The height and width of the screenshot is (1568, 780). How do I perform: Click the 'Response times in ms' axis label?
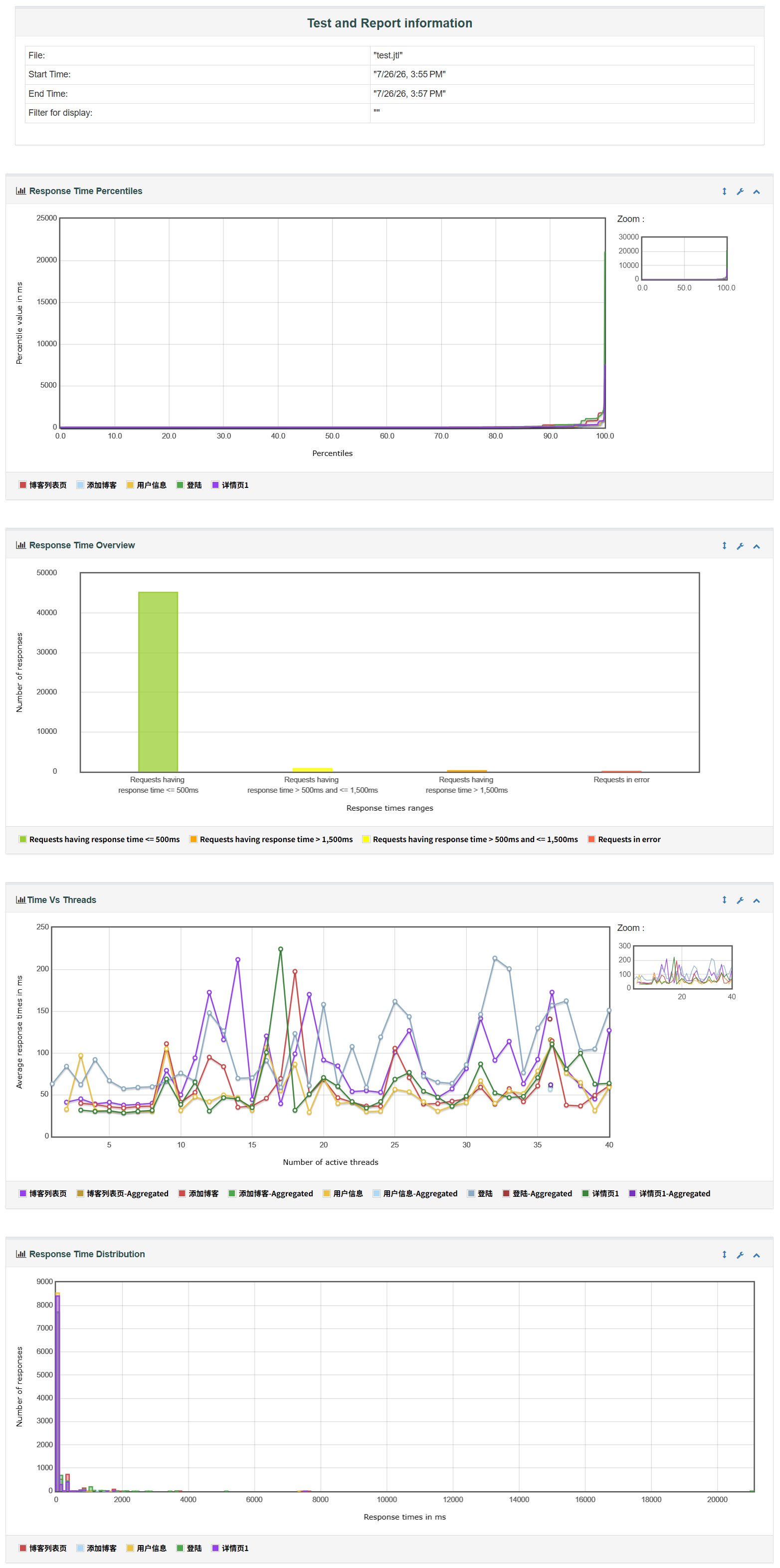pyautogui.click(x=404, y=1516)
